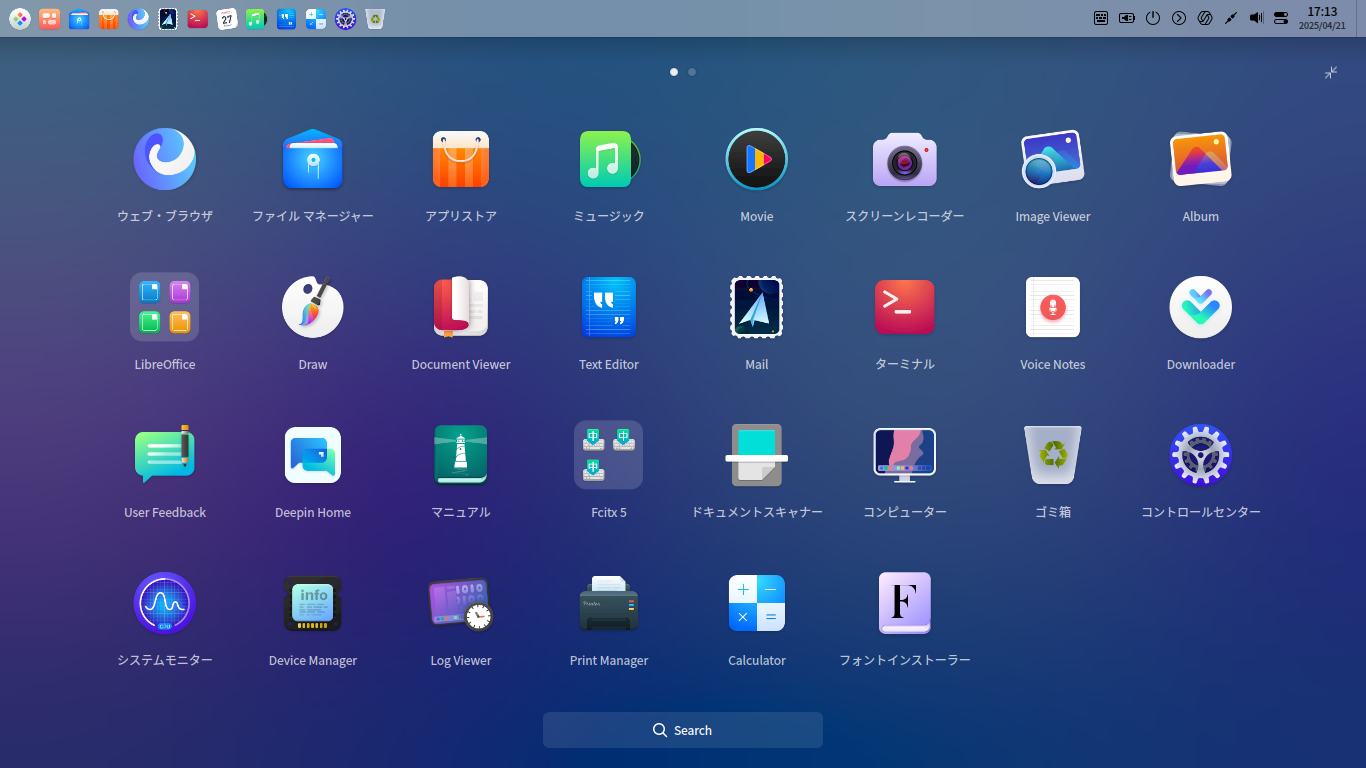This screenshot has height=768, width=1366.
Task: Launch Log Viewer
Action: click(461, 604)
